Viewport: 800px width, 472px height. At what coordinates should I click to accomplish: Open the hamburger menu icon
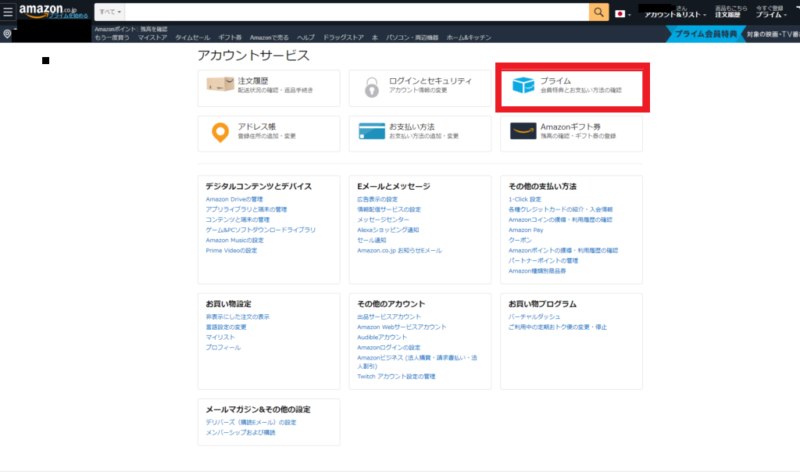coord(8,12)
